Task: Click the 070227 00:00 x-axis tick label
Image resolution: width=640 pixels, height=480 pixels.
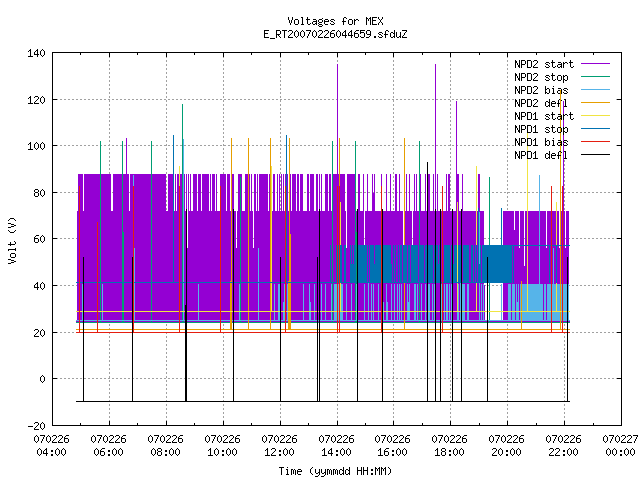Action: tap(621, 446)
